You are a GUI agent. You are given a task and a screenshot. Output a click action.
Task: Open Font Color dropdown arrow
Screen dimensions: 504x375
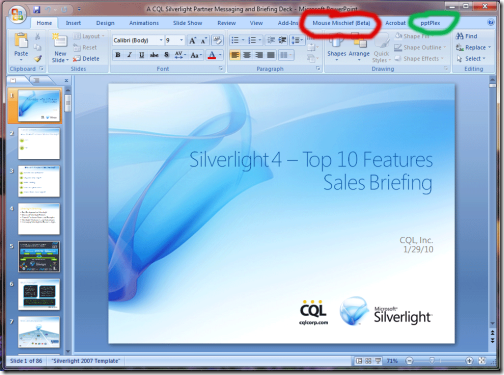220,55
